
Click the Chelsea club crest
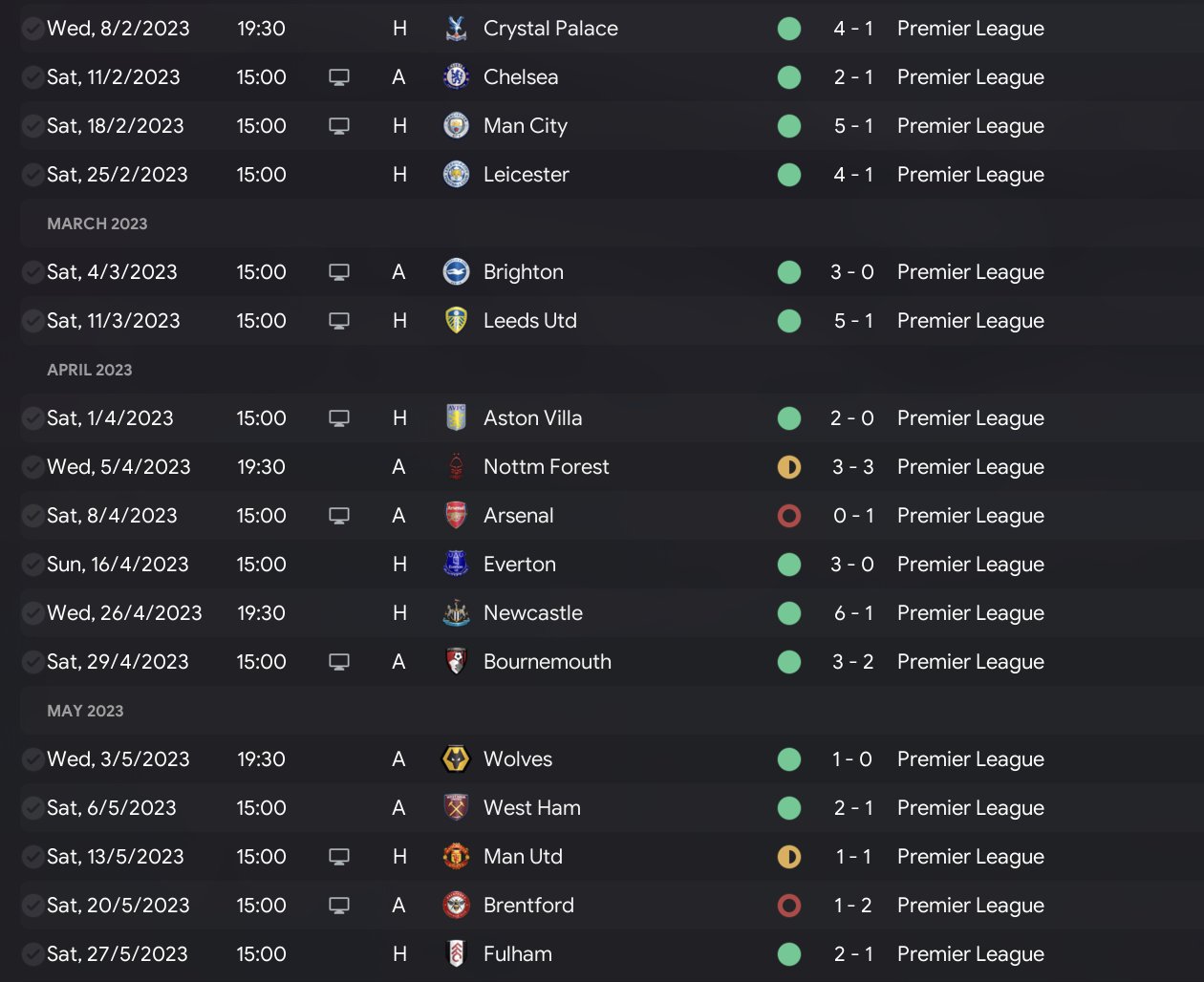(456, 77)
